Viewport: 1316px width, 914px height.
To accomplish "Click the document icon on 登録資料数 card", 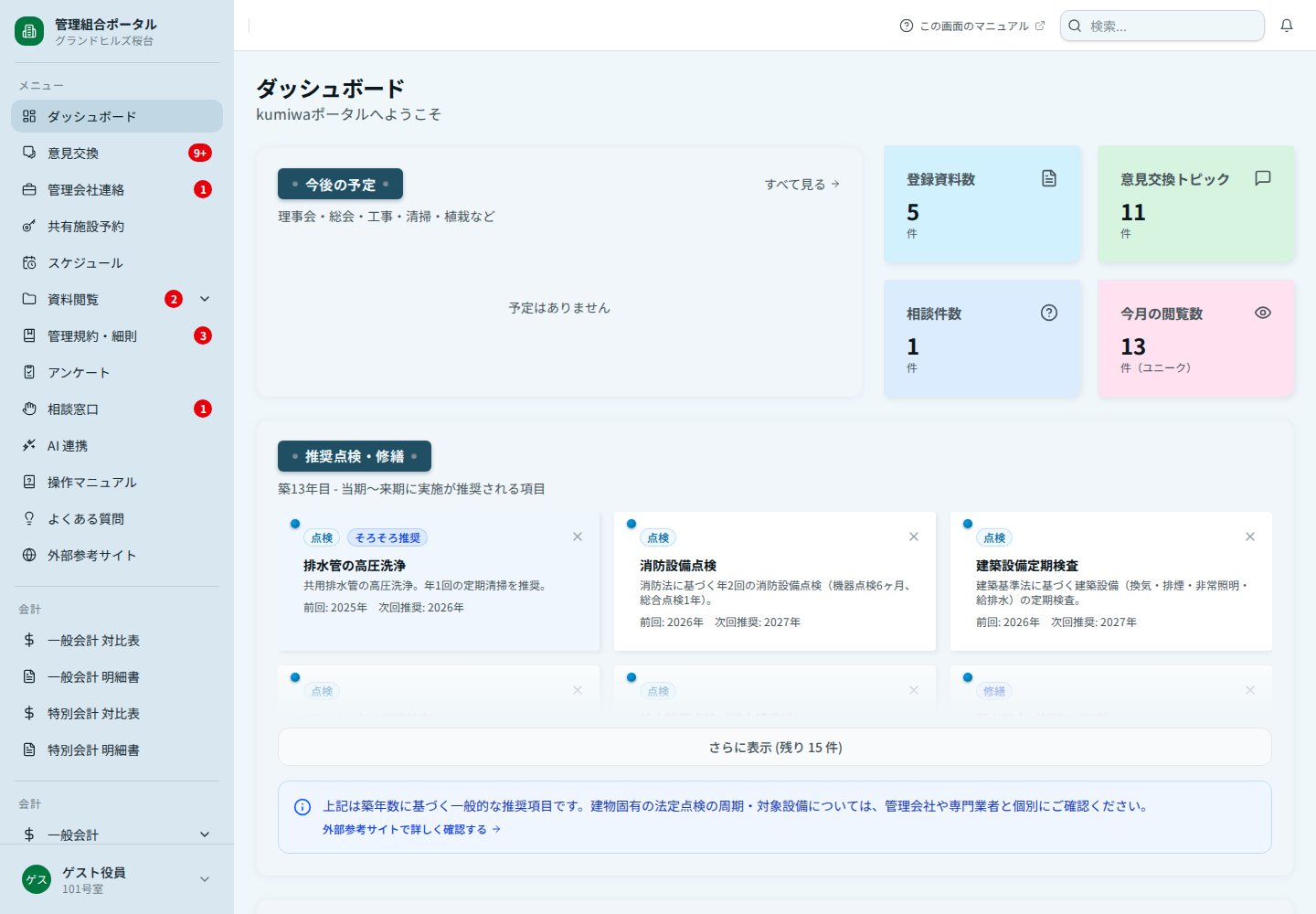I will coord(1049,178).
